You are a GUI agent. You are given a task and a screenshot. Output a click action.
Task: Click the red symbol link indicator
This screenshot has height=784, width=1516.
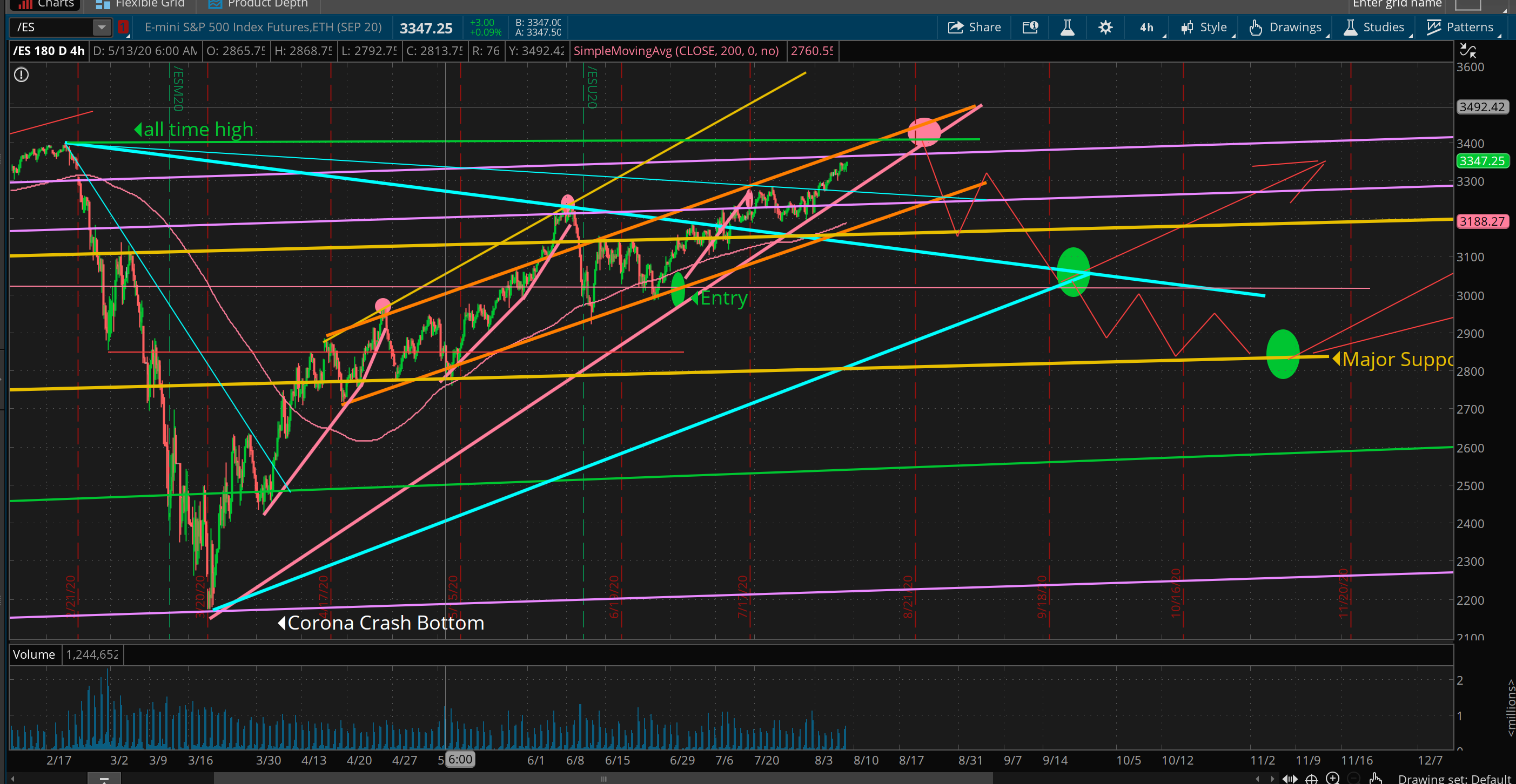(x=123, y=27)
